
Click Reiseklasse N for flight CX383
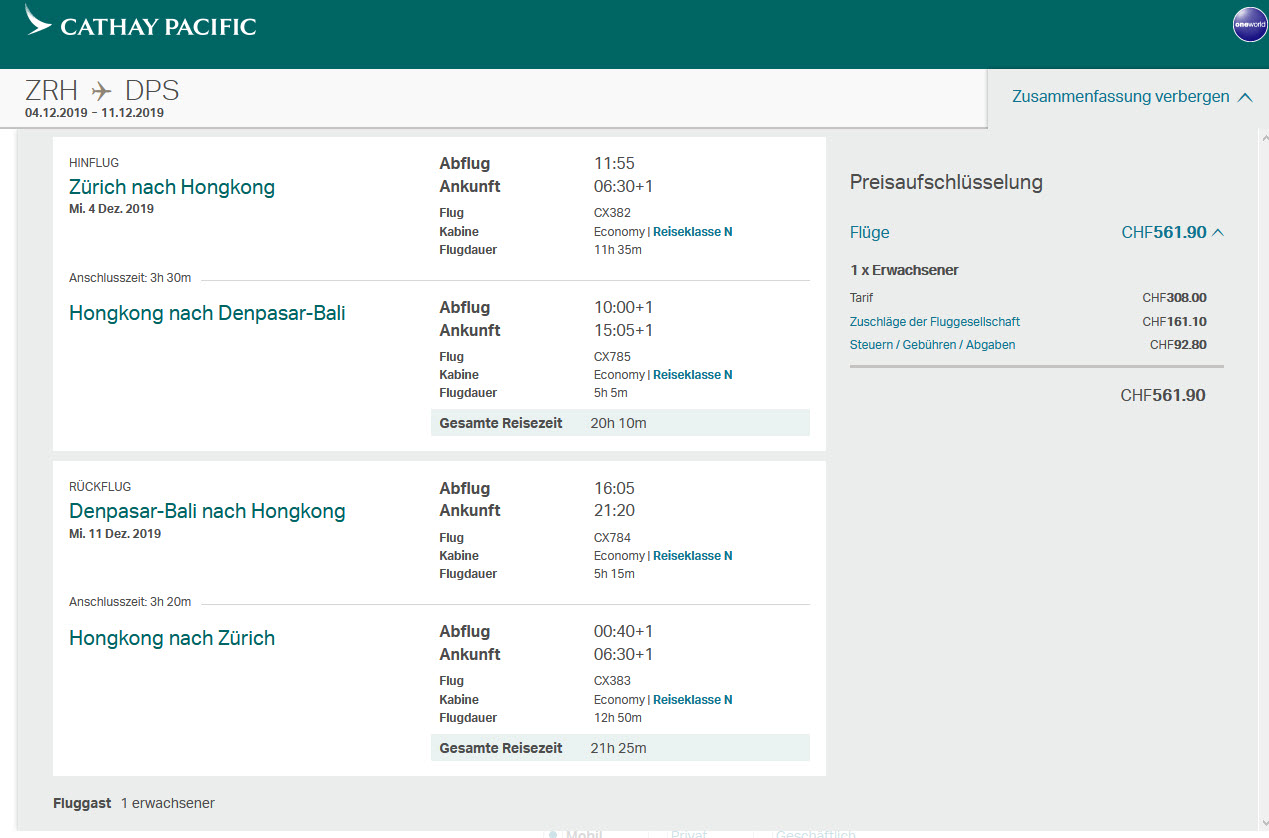(x=692, y=700)
